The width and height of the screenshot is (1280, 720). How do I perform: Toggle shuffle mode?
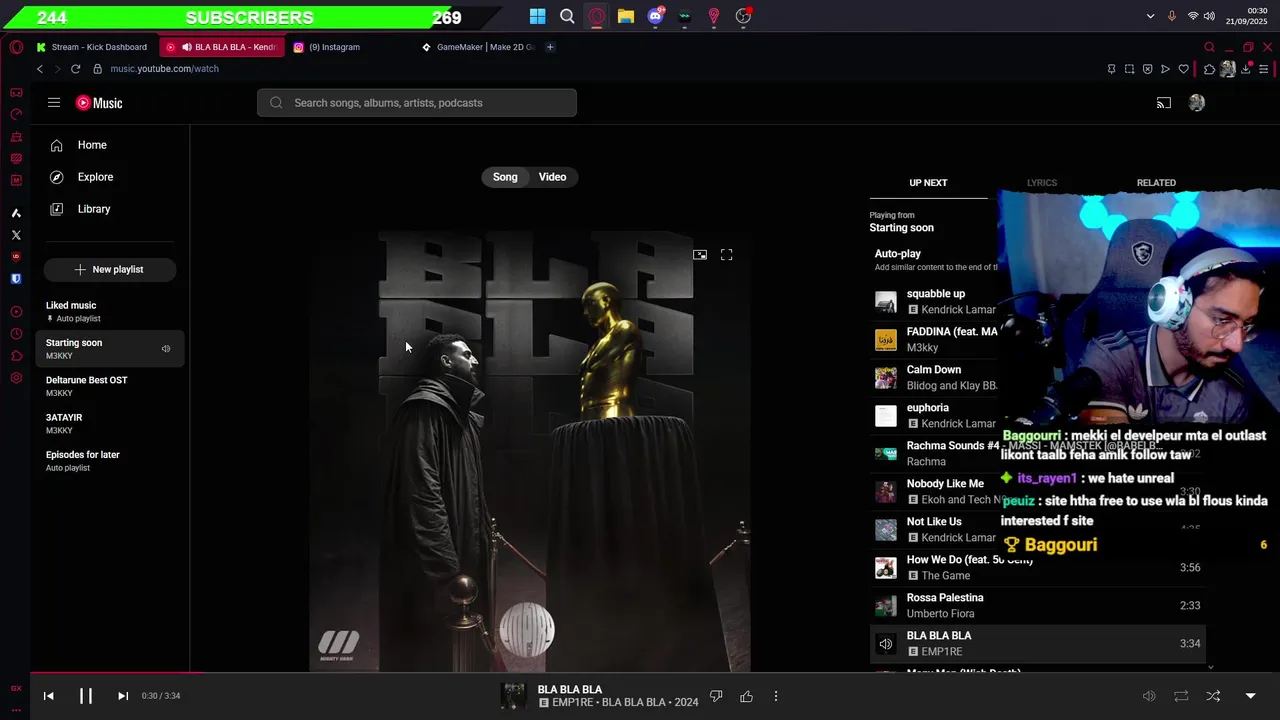point(1213,696)
